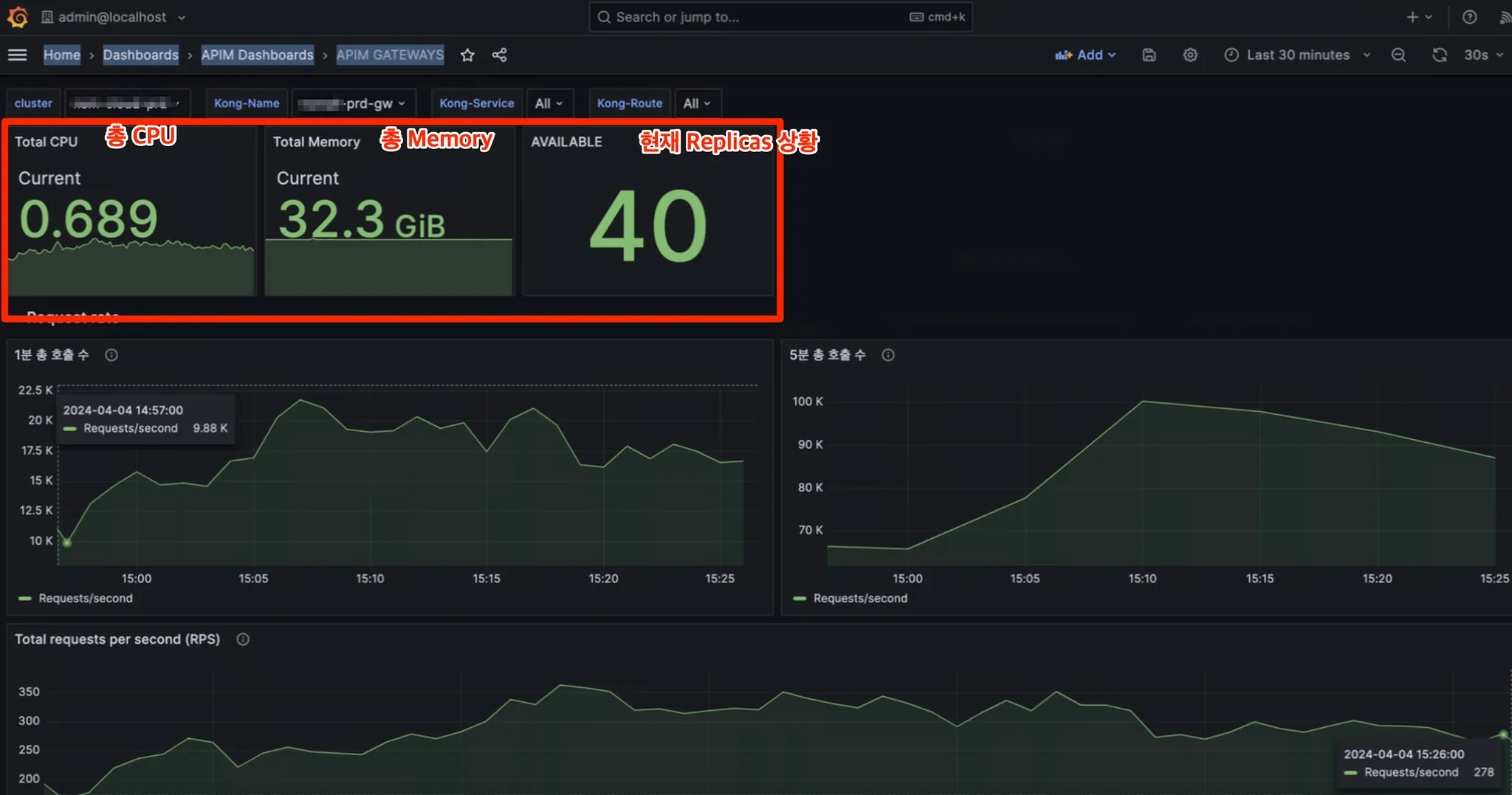1512x795 pixels.
Task: Click the Grafana logo icon
Action: (x=18, y=17)
